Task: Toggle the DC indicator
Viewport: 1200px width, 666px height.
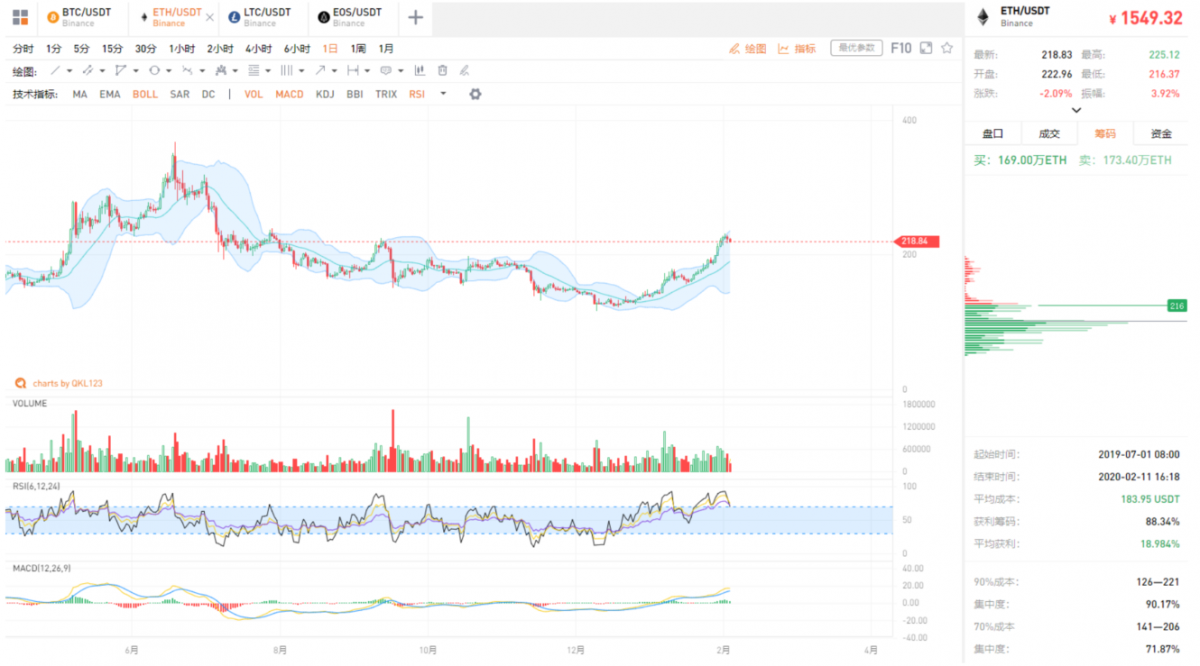Action: [x=208, y=94]
